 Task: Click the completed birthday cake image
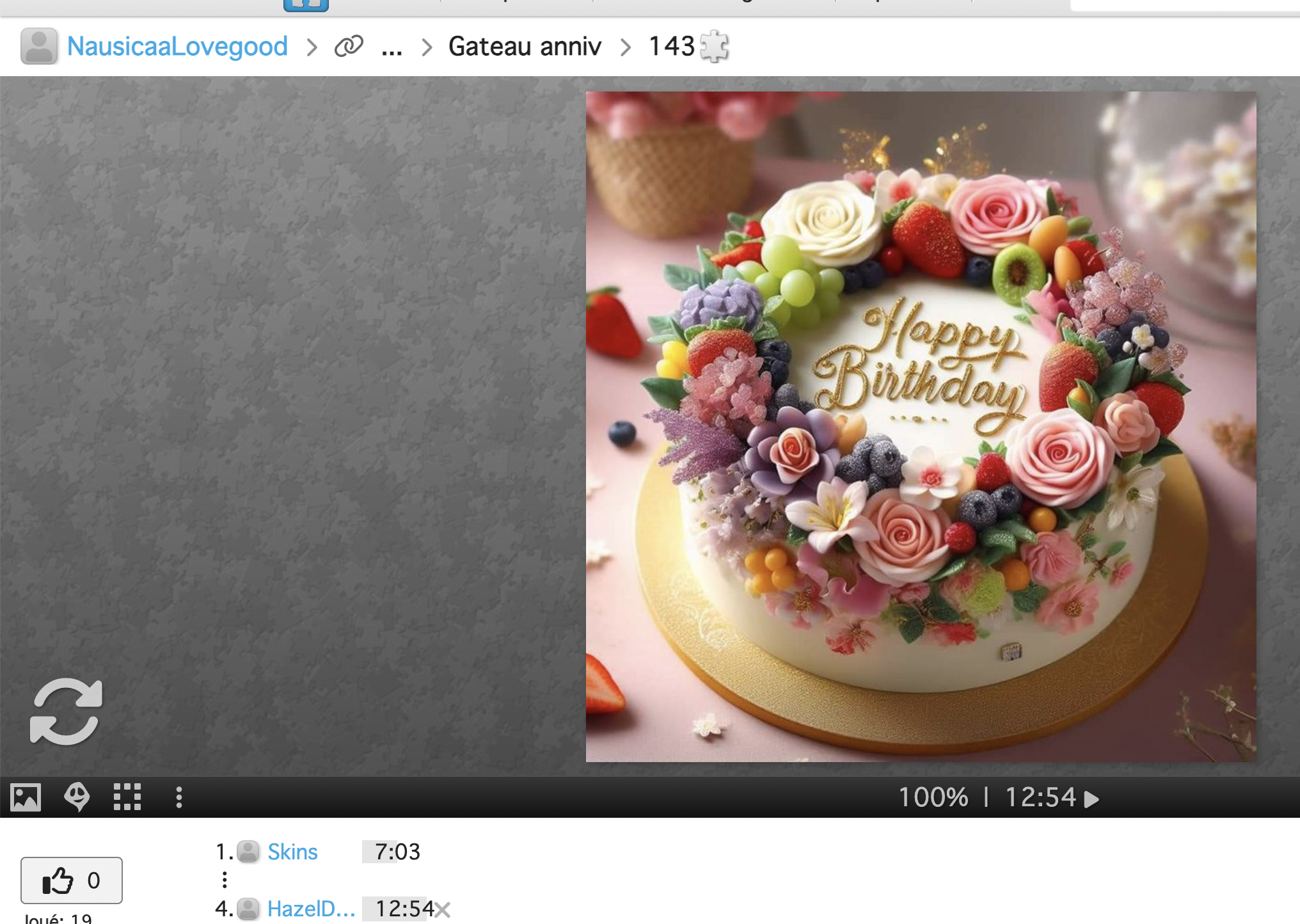coord(921,426)
